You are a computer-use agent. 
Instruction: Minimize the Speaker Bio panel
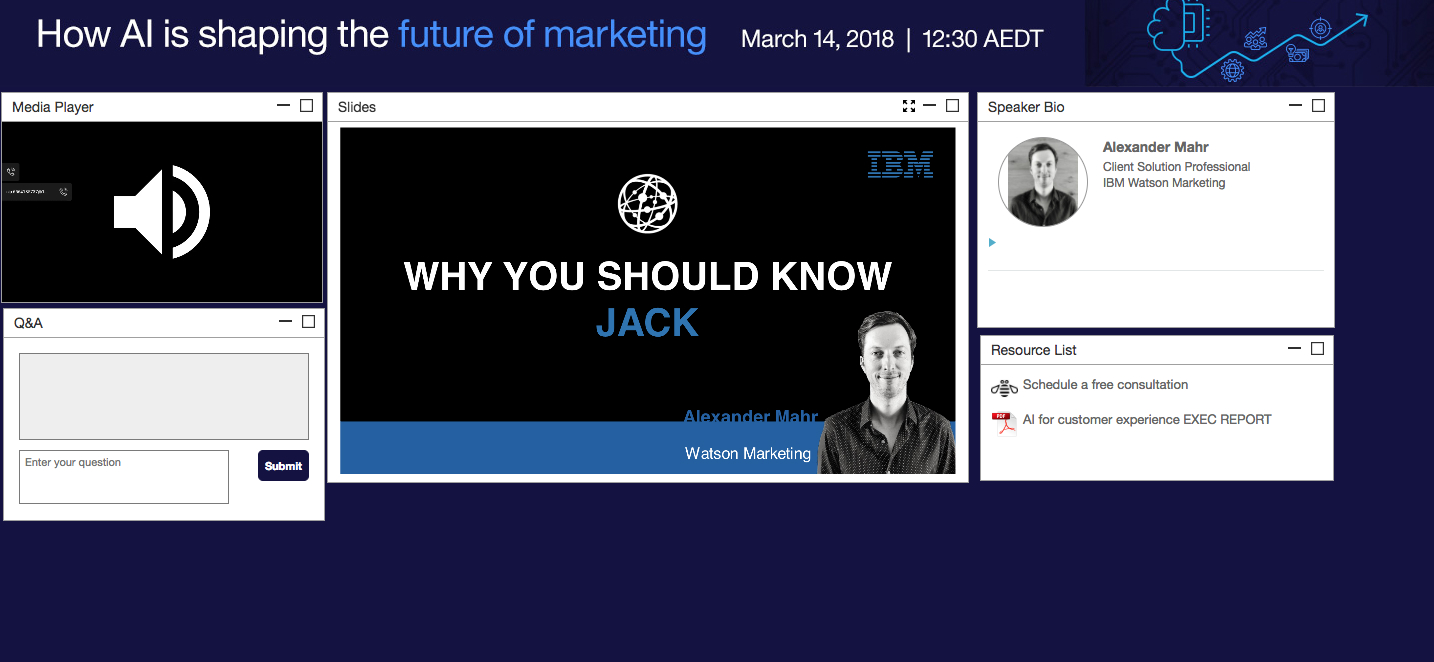(x=1296, y=105)
